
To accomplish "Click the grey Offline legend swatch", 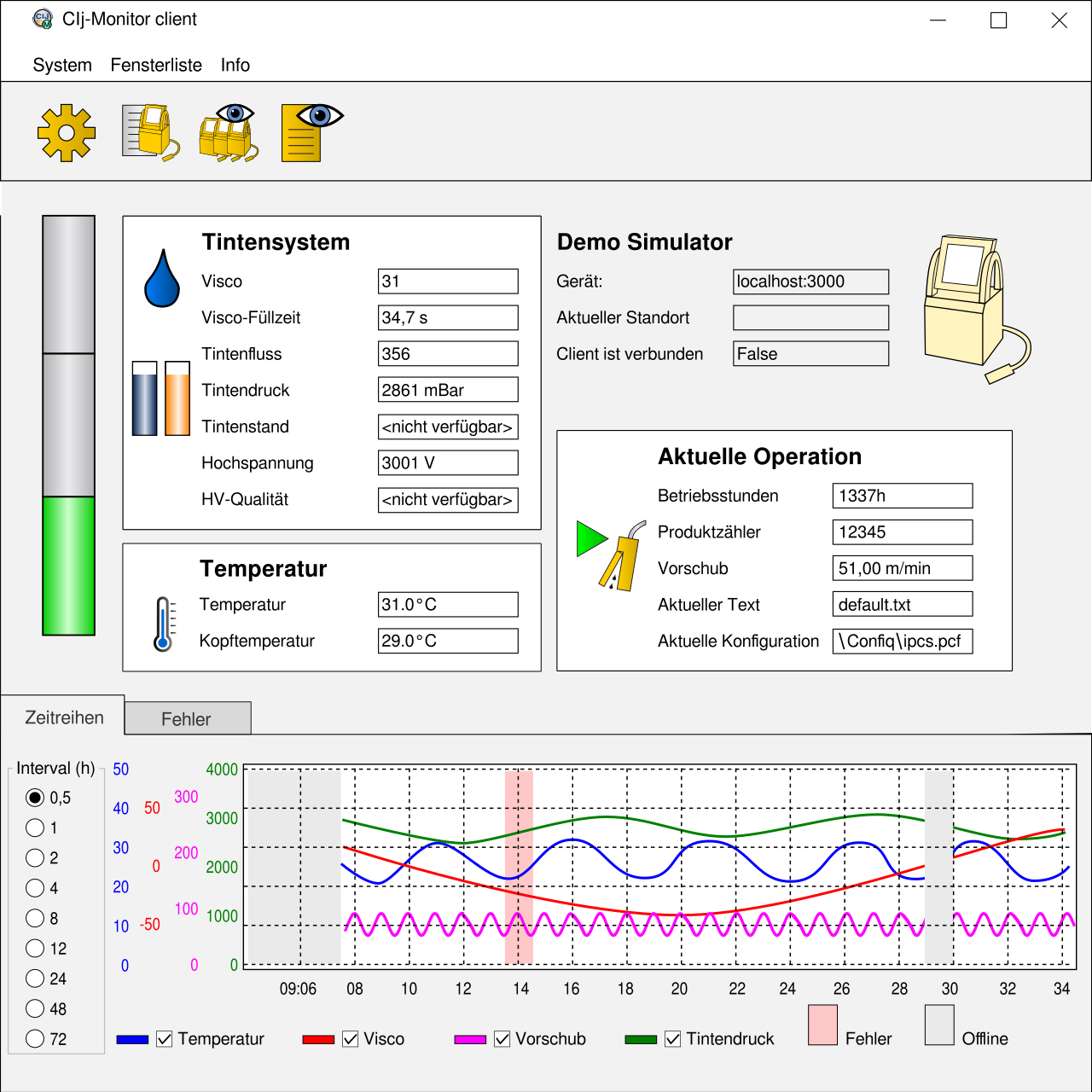I will pyautogui.click(x=939, y=1025).
